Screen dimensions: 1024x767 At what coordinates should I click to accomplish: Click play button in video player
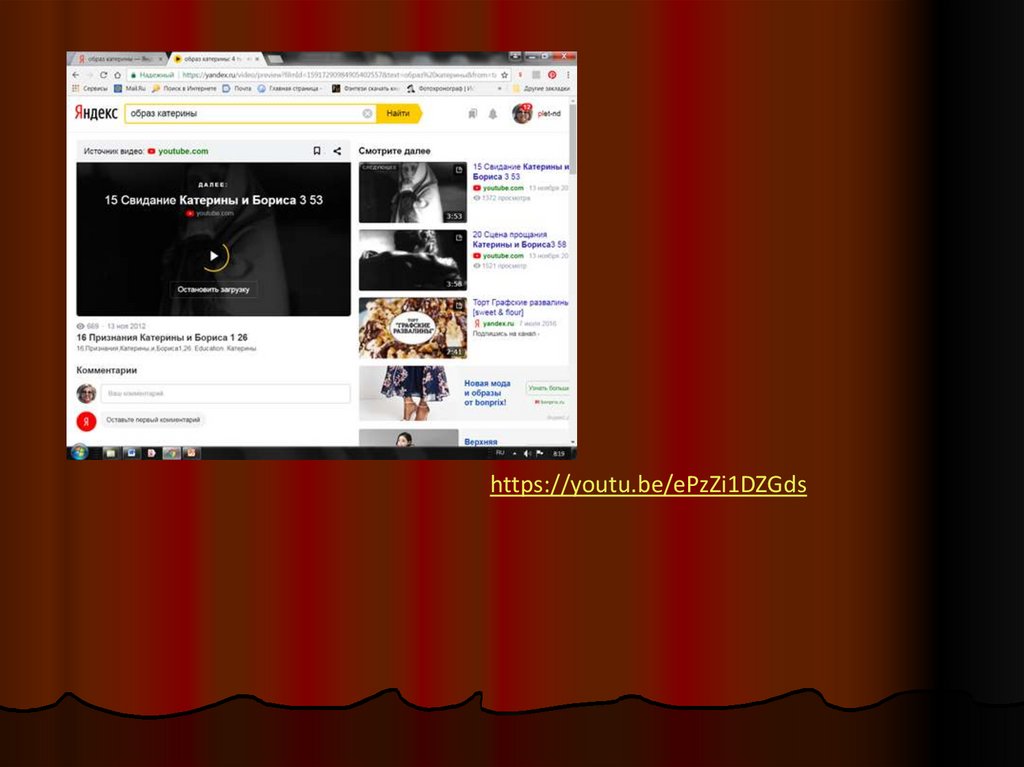[214, 256]
